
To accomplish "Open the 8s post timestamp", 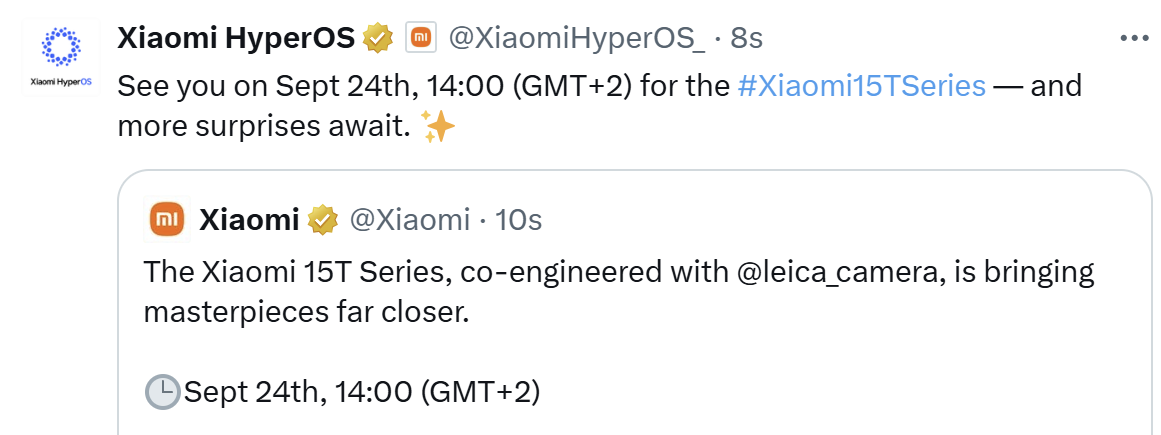I will pos(747,39).
